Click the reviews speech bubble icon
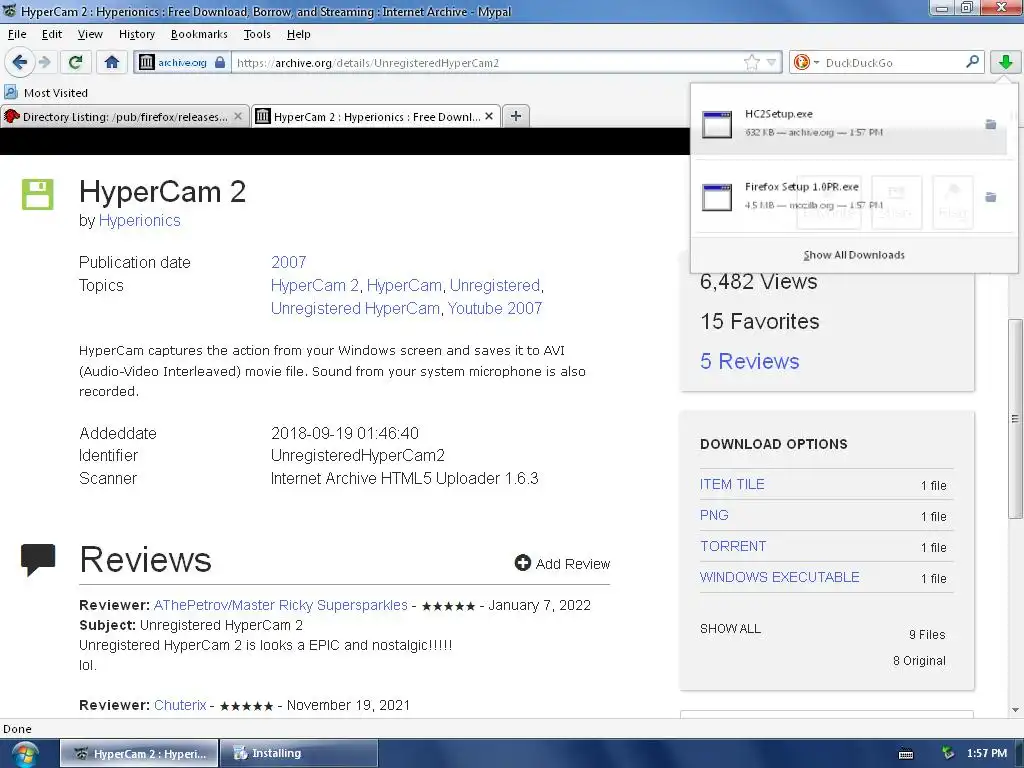1024x768 pixels. click(38, 560)
